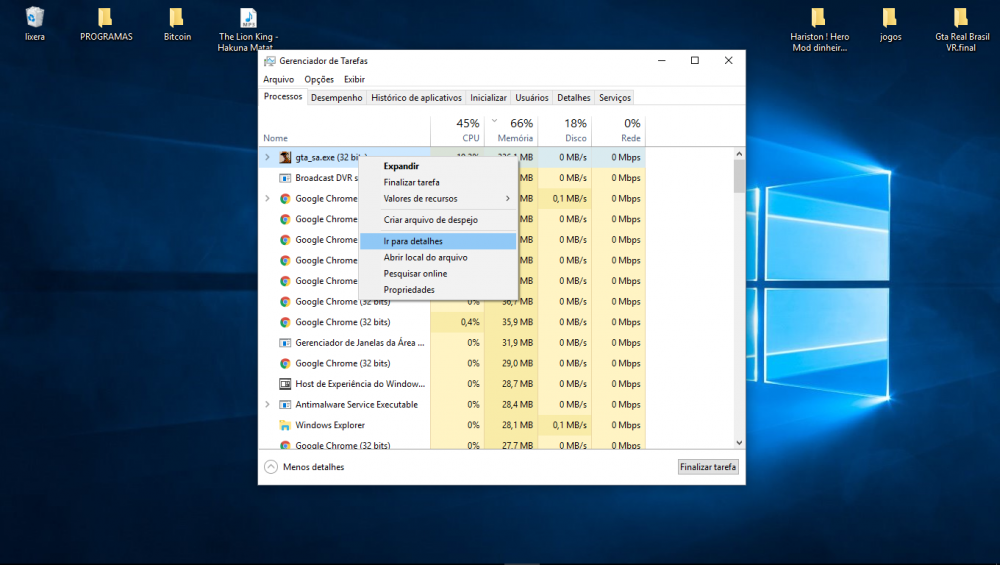The image size is (1000, 565).
Task: Choose Criar arquivo de despejo
Action: pos(438,219)
